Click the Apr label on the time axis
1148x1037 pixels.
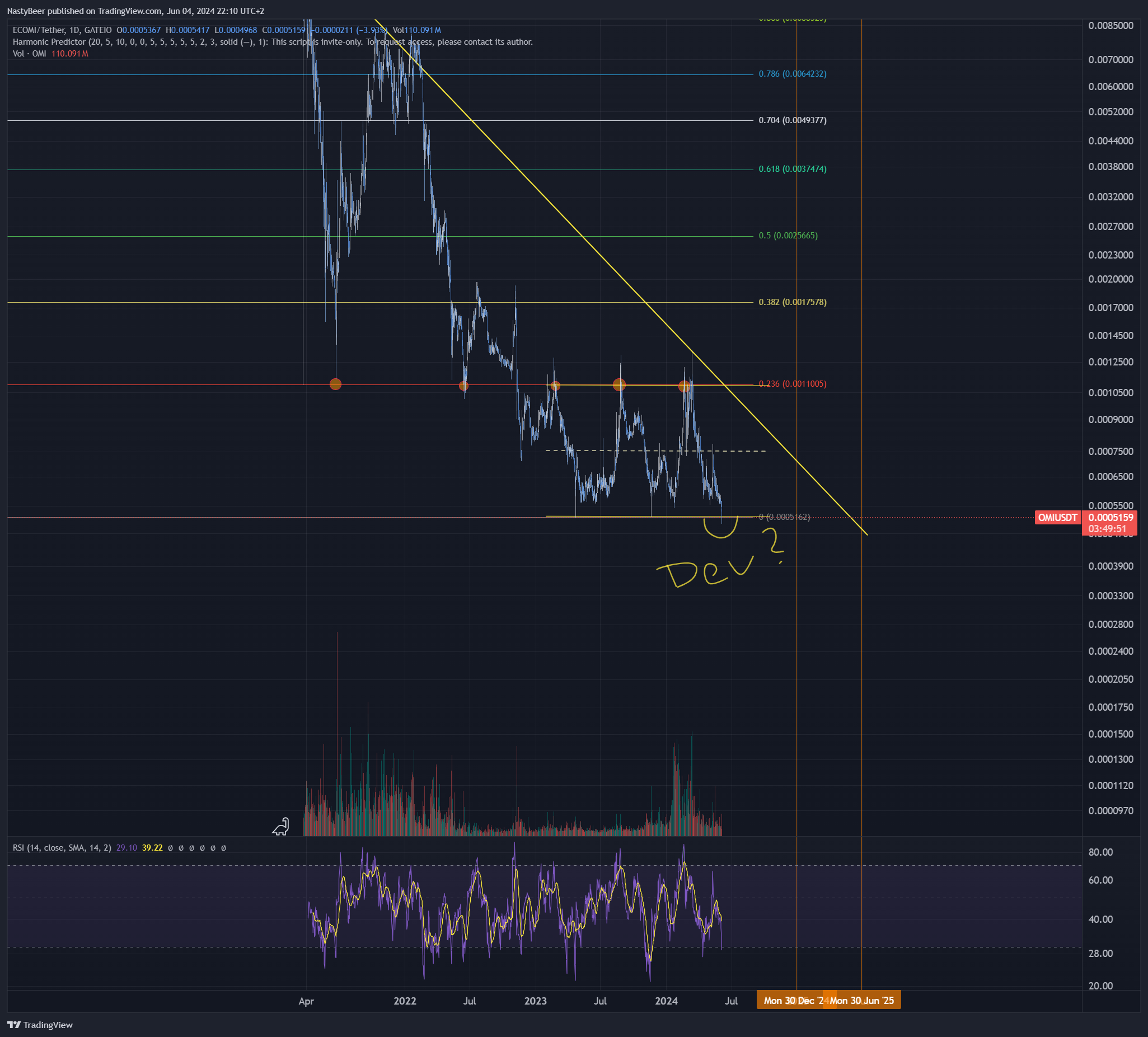[306, 1001]
